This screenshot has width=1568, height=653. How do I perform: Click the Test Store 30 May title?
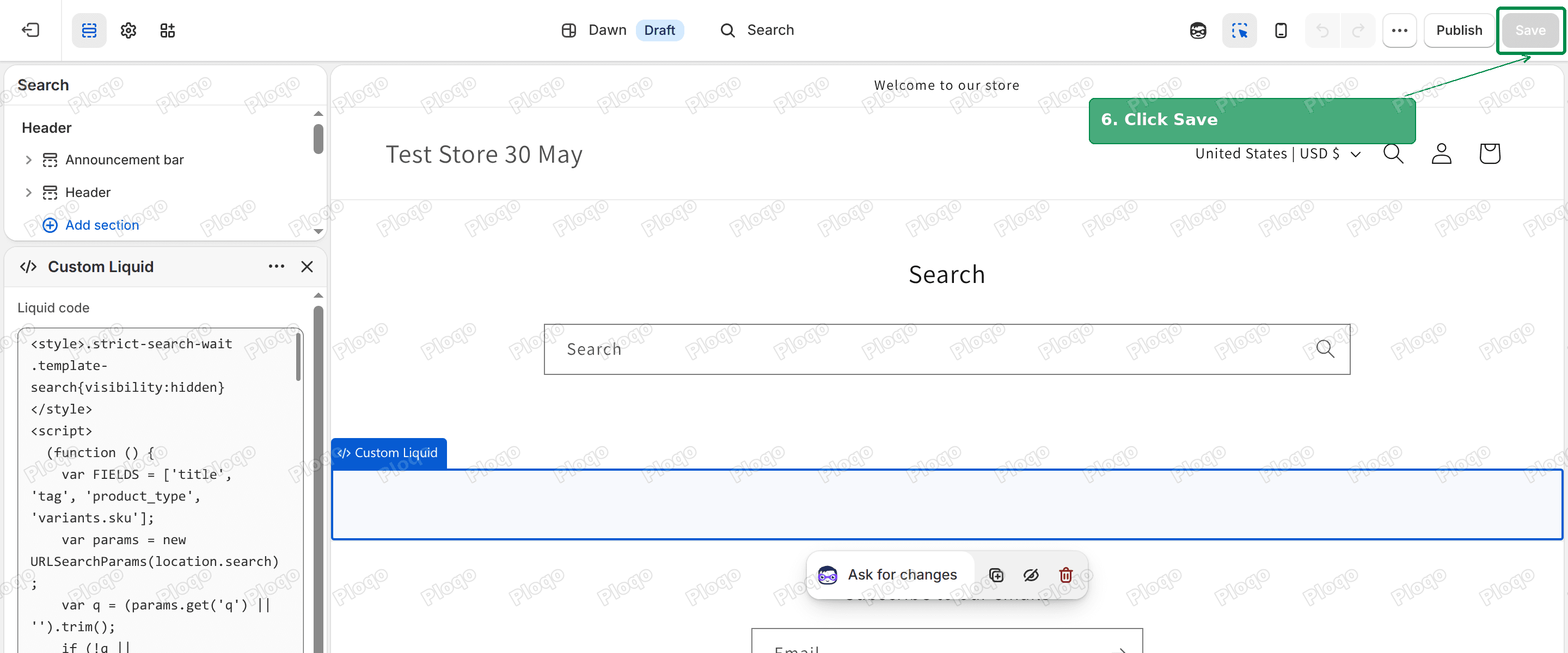[484, 155]
